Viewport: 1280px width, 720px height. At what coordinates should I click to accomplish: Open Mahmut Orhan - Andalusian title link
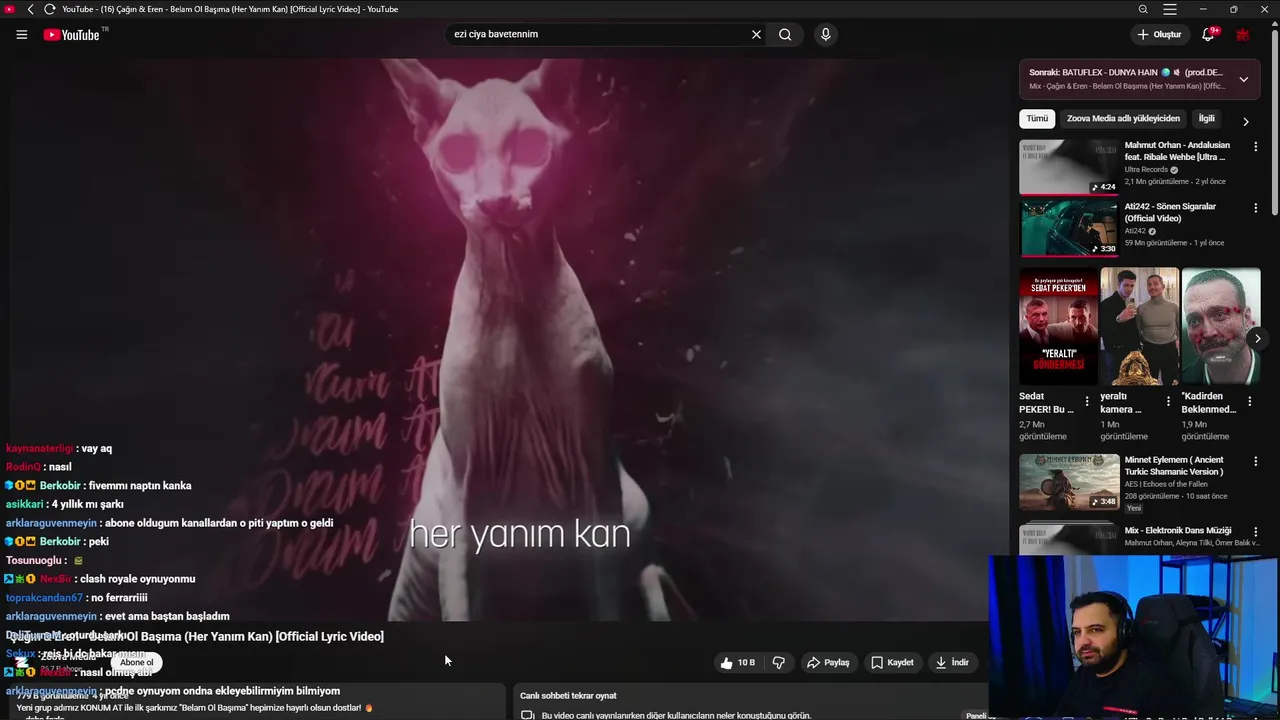pyautogui.click(x=1177, y=151)
